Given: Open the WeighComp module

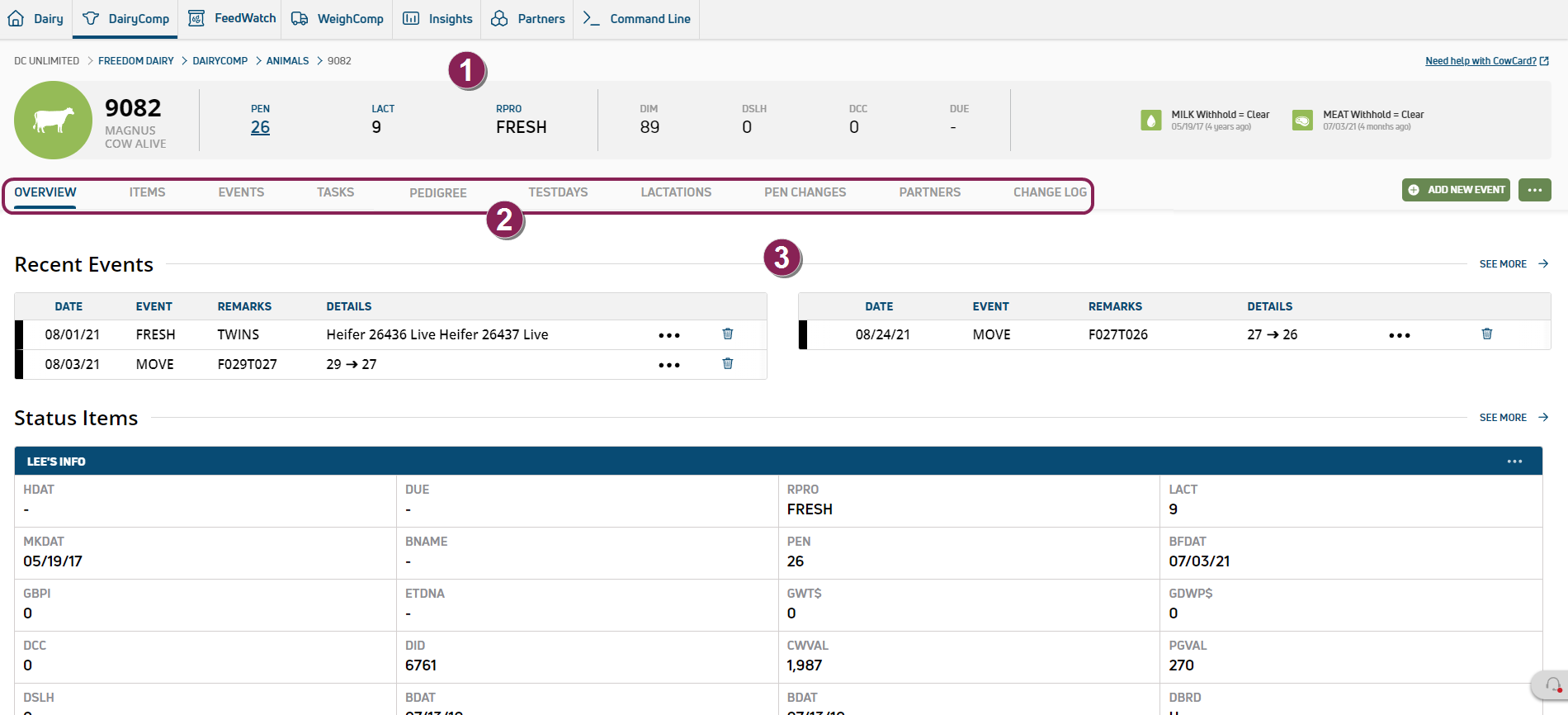Looking at the screenshot, I should tap(338, 18).
